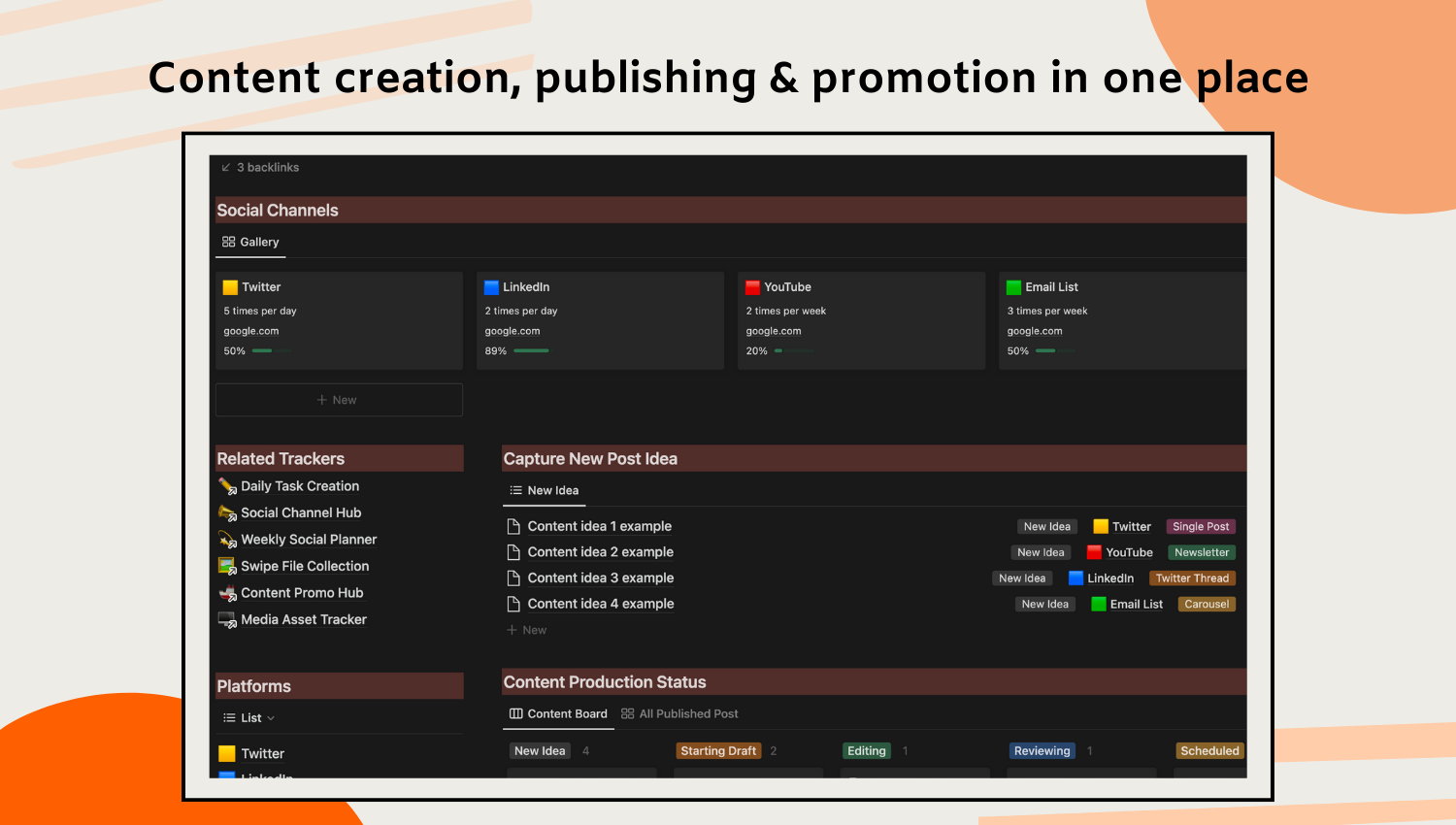
Task: Click page icon of Content idea 2
Action: [x=513, y=552]
